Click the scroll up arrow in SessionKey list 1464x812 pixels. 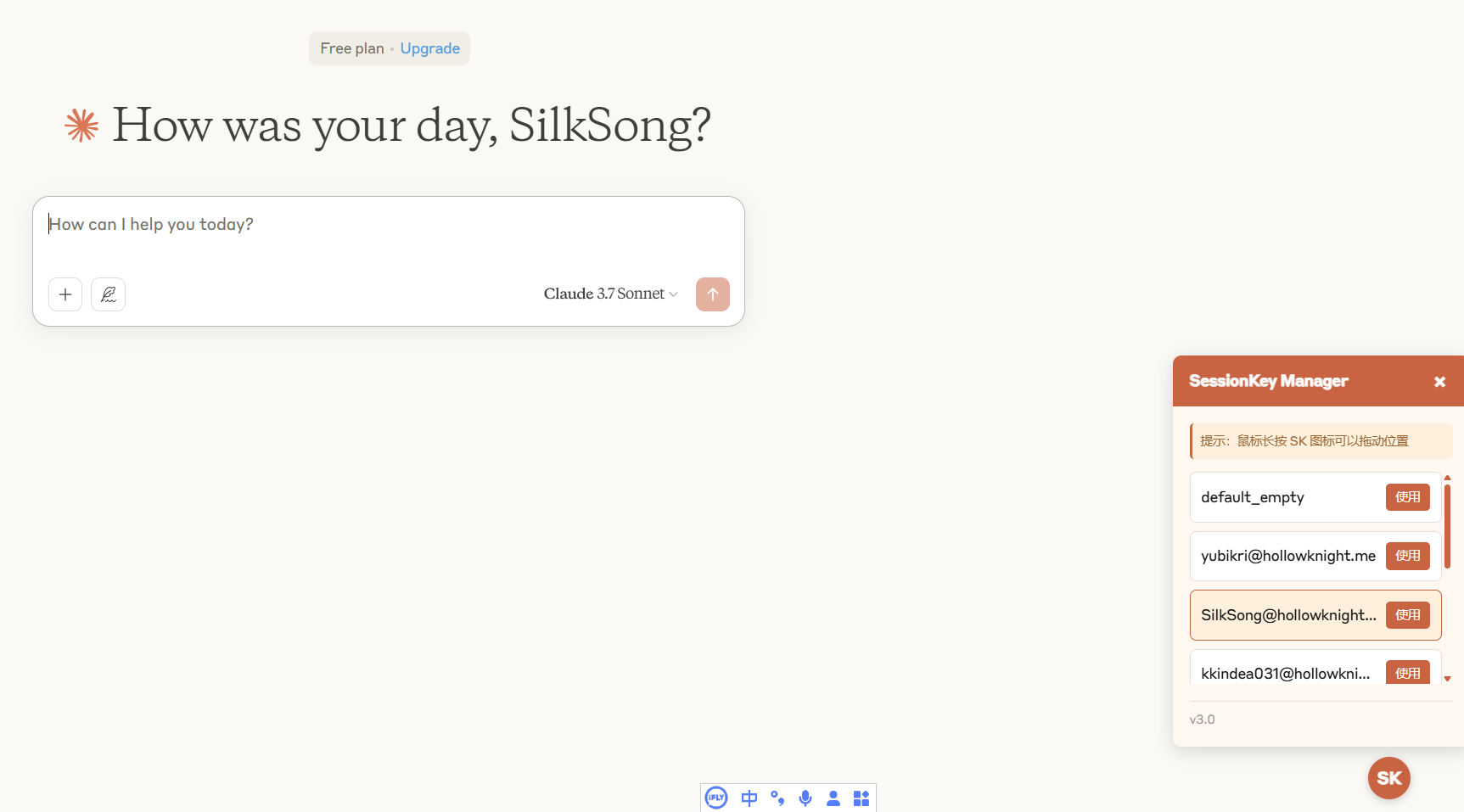tap(1448, 478)
